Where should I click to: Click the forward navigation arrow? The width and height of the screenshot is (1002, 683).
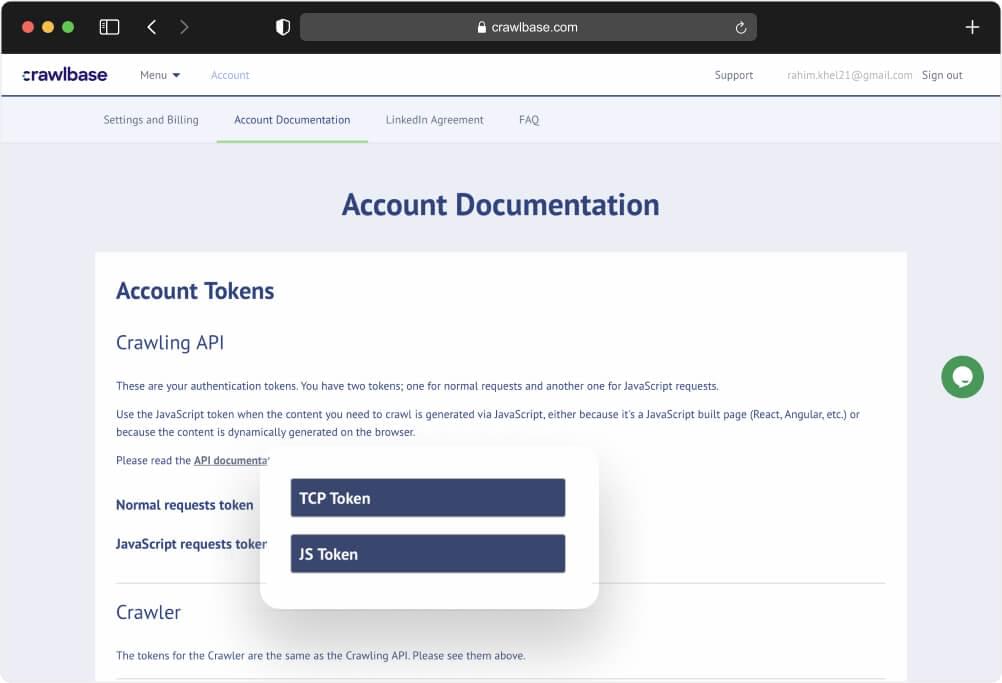click(184, 27)
